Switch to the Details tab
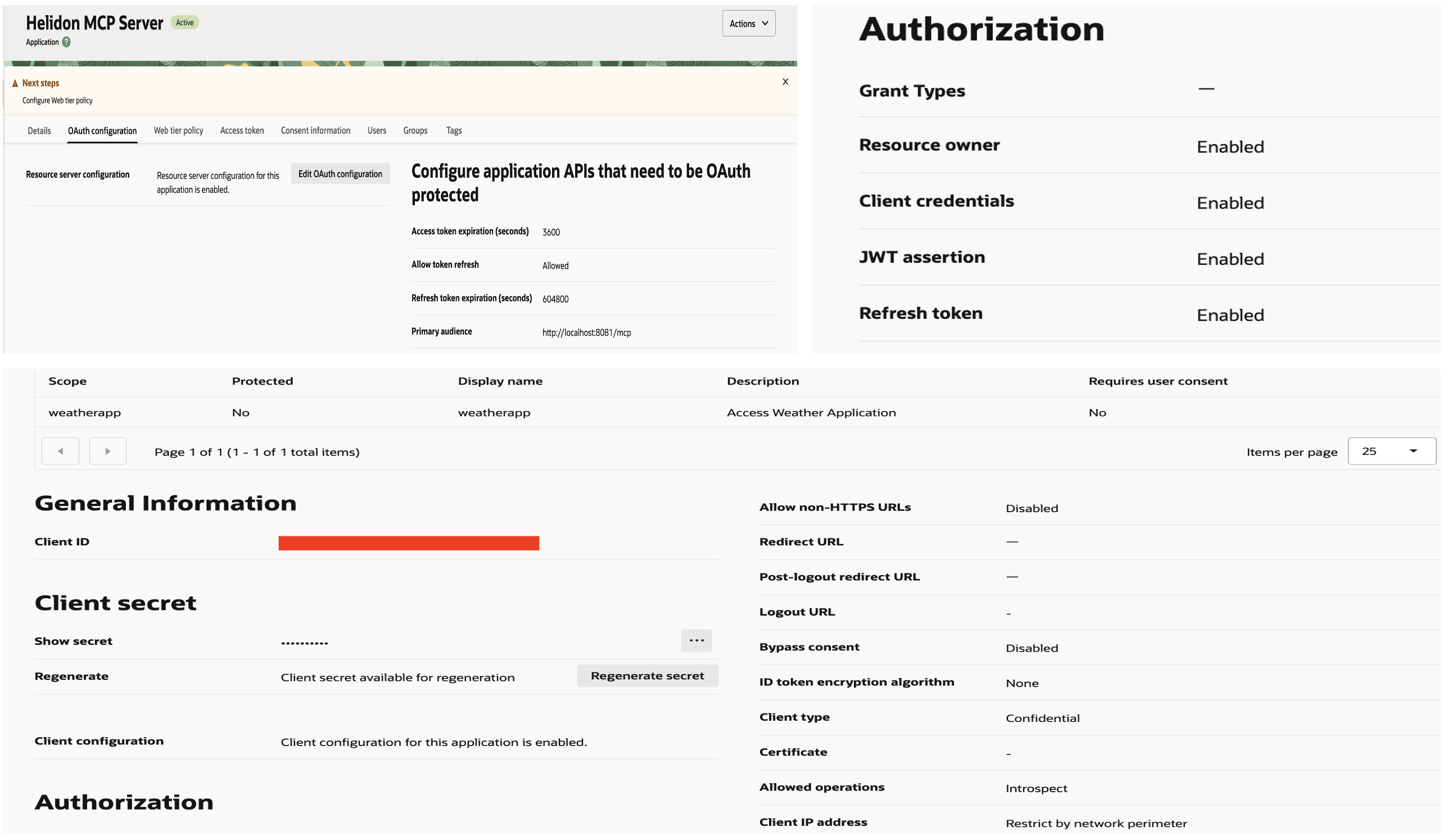This screenshot has width=1456, height=840. coord(39,130)
